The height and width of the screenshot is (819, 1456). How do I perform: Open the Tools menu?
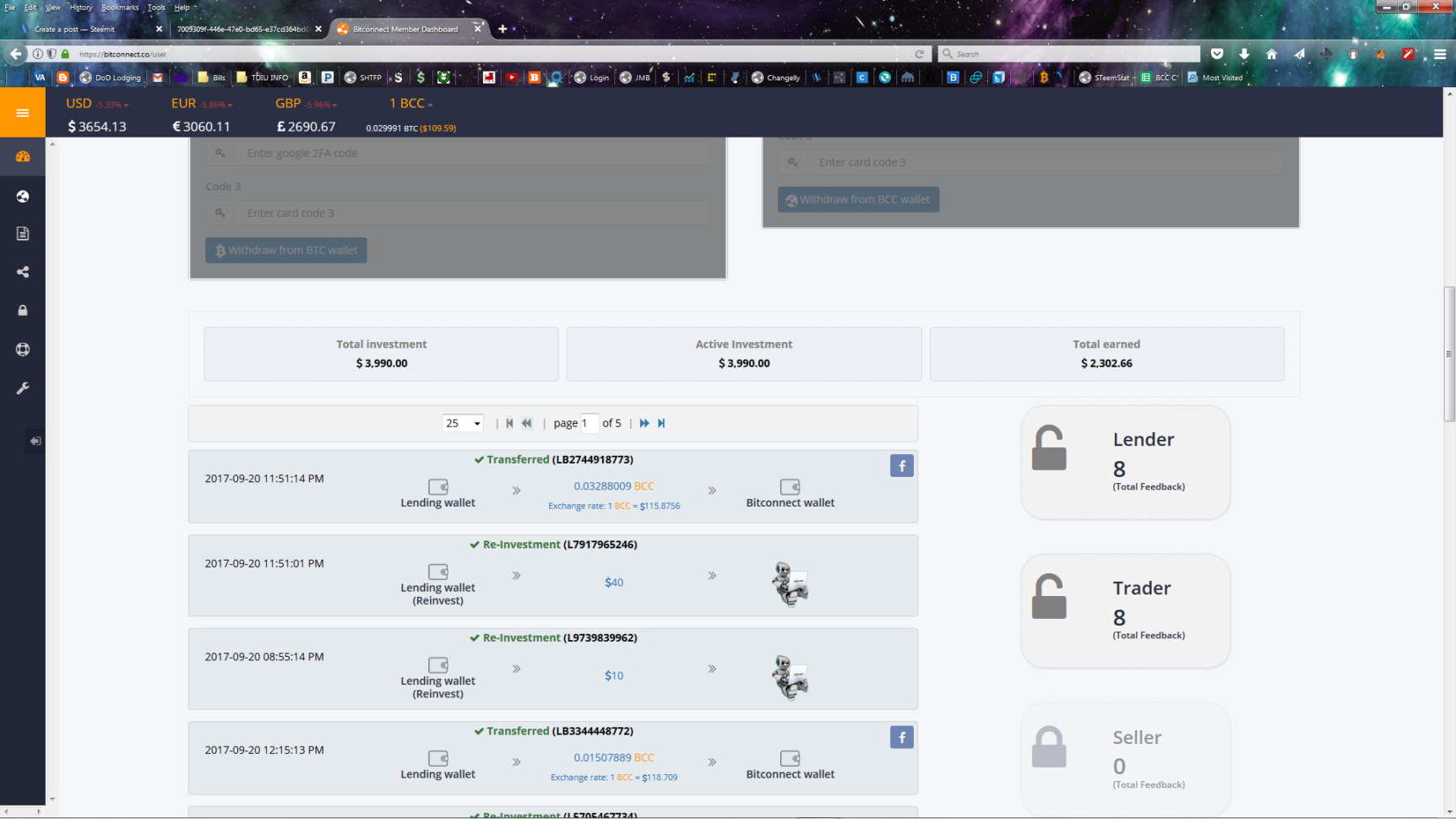click(156, 8)
